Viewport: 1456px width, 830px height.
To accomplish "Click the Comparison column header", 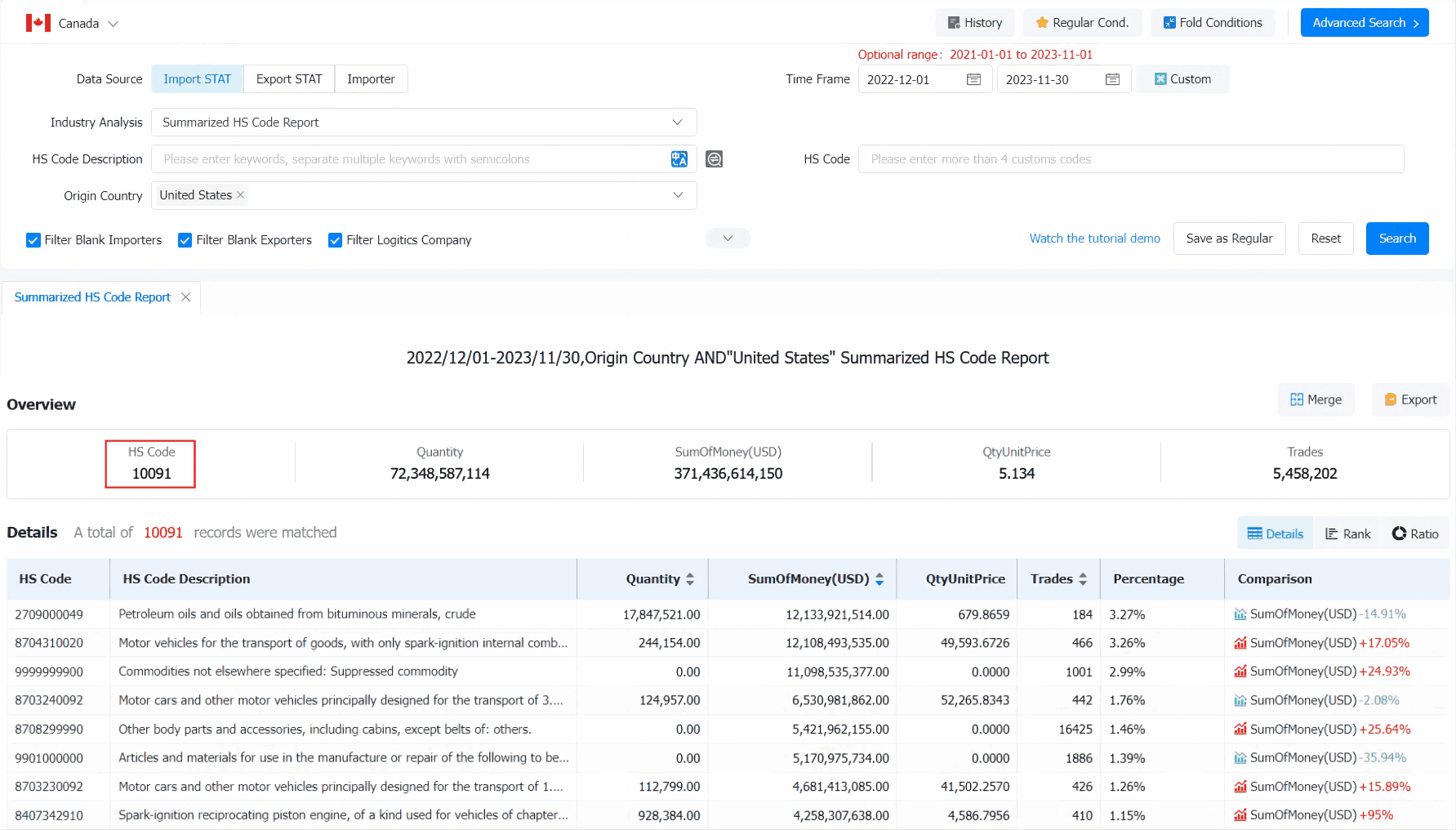I will pos(1275,579).
